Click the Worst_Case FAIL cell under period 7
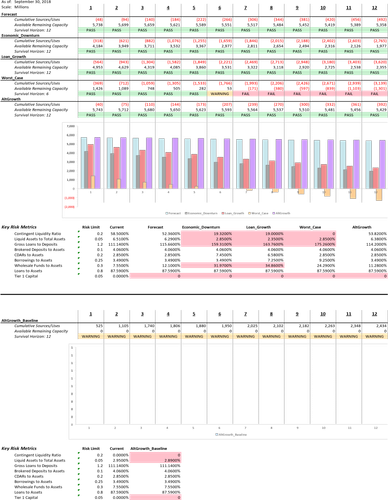 tap(246, 94)
